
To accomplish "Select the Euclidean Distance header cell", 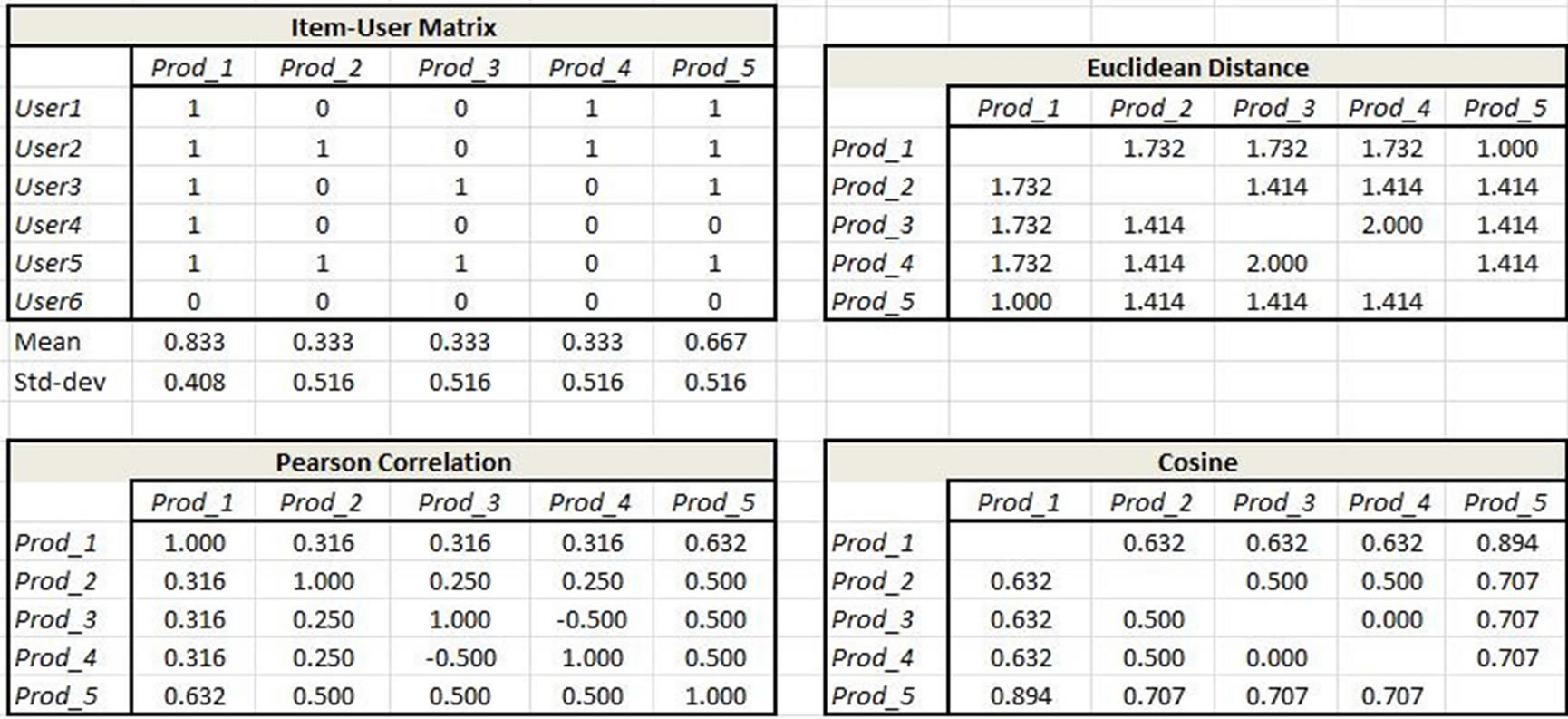I will (1196, 68).
